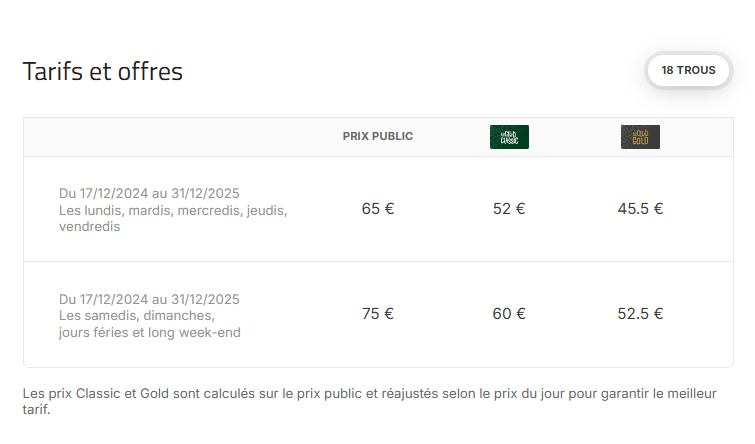This screenshot has width=755, height=444.
Task: Click the lundis, mardis, mercredis weekday description
Action: (x=173, y=210)
